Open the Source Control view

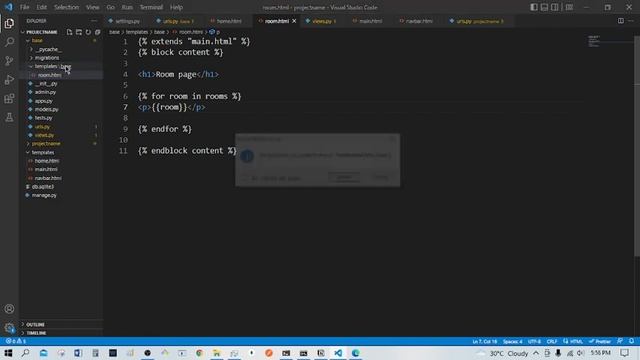(x=9, y=61)
